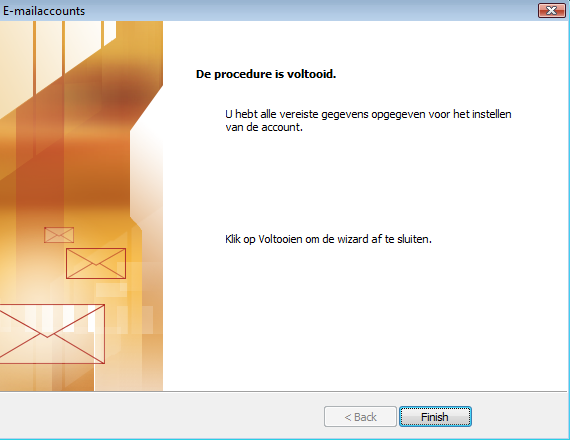Click the greyed-out Back button
This screenshot has width=570, height=440.
pos(360,417)
